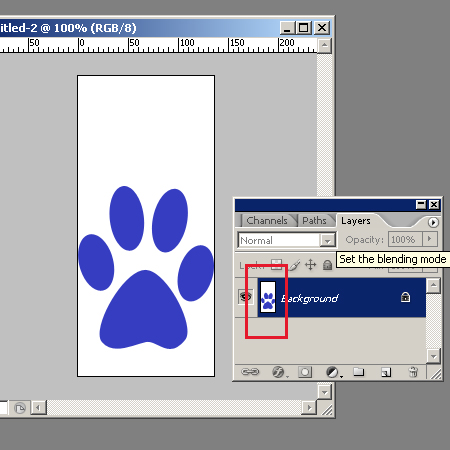Create new fill or adjustment layer
Image resolution: width=450 pixels, height=450 pixels.
pyautogui.click(x=333, y=372)
